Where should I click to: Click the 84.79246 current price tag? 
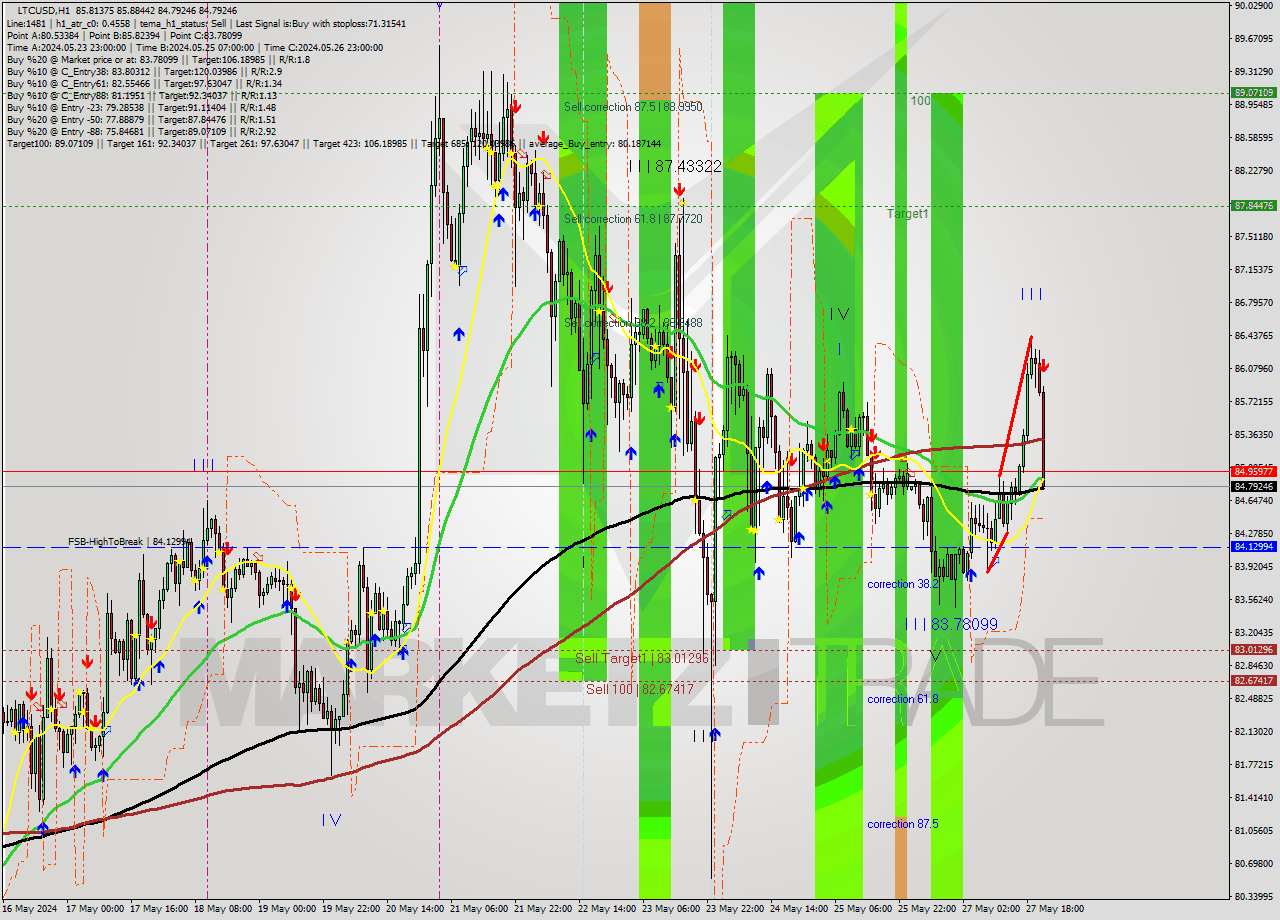[x=1253, y=487]
